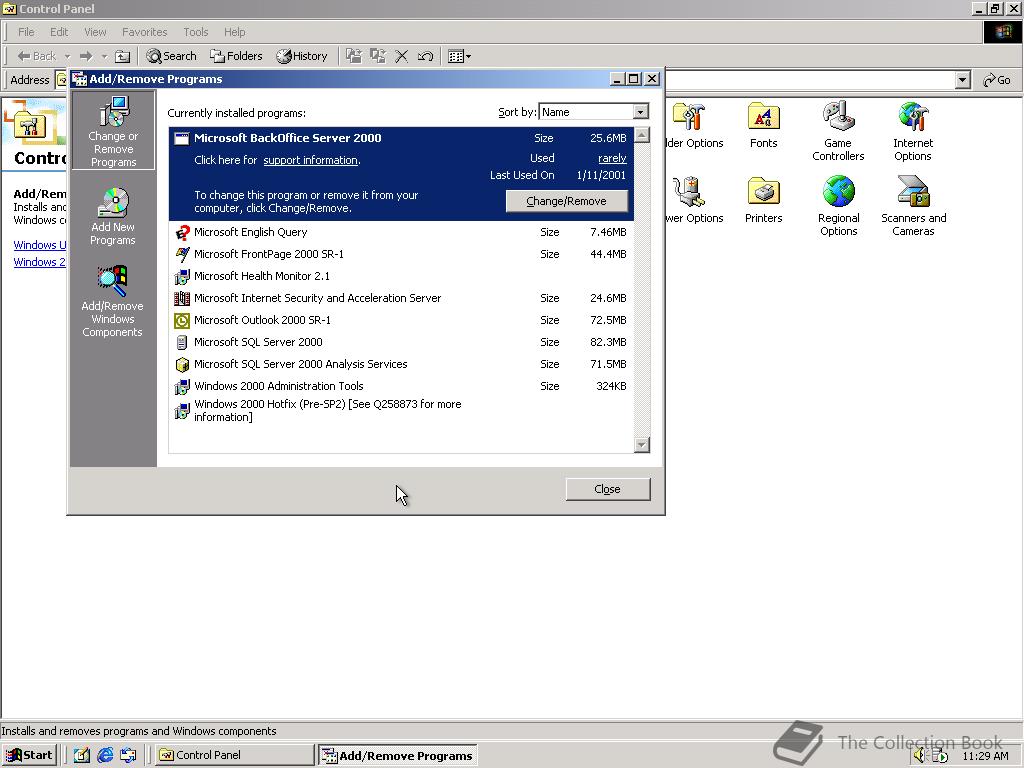The height and width of the screenshot is (768, 1024).
Task: Open the Edit menu
Action: point(59,32)
